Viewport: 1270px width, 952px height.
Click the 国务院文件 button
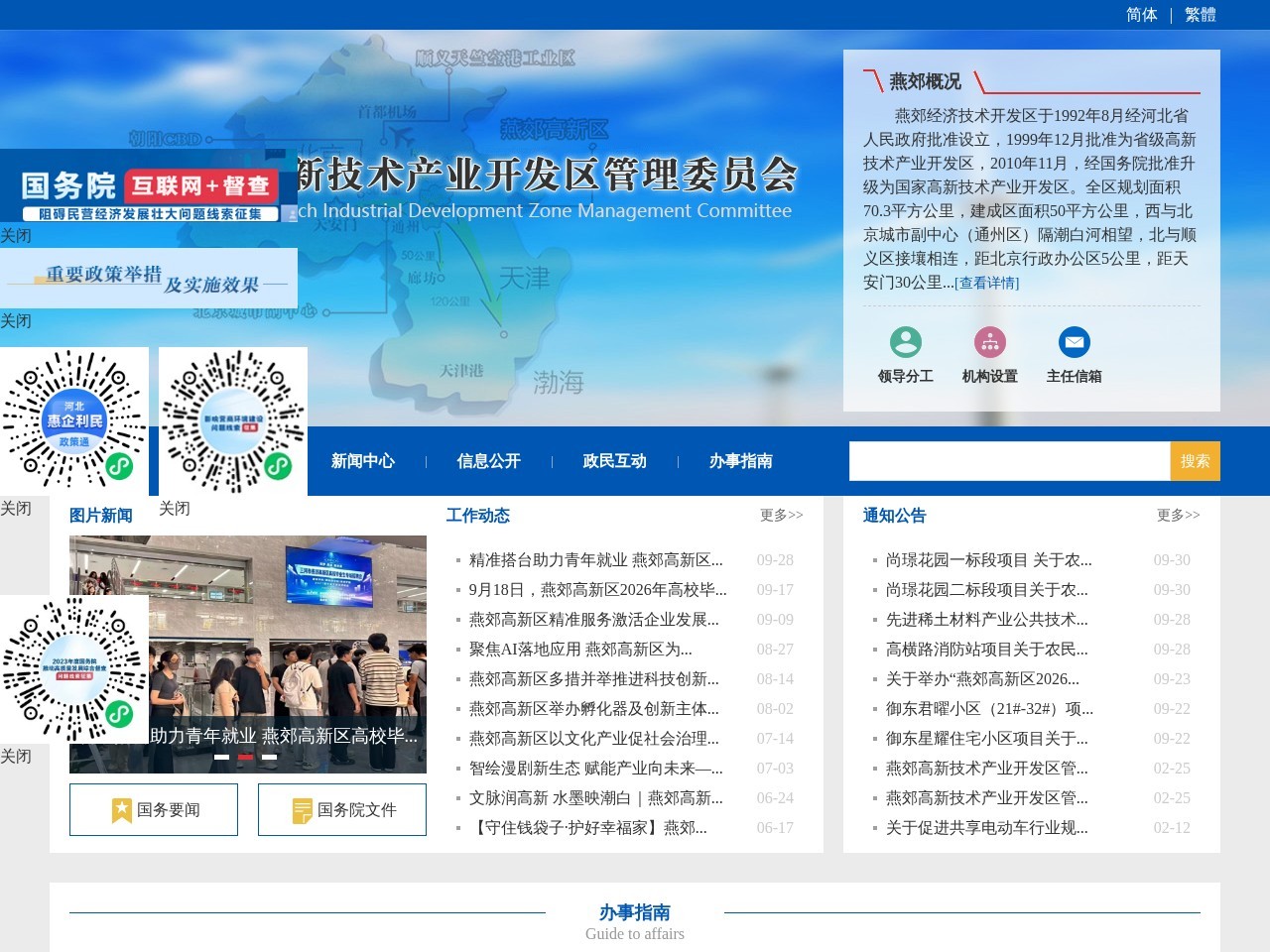[x=342, y=810]
